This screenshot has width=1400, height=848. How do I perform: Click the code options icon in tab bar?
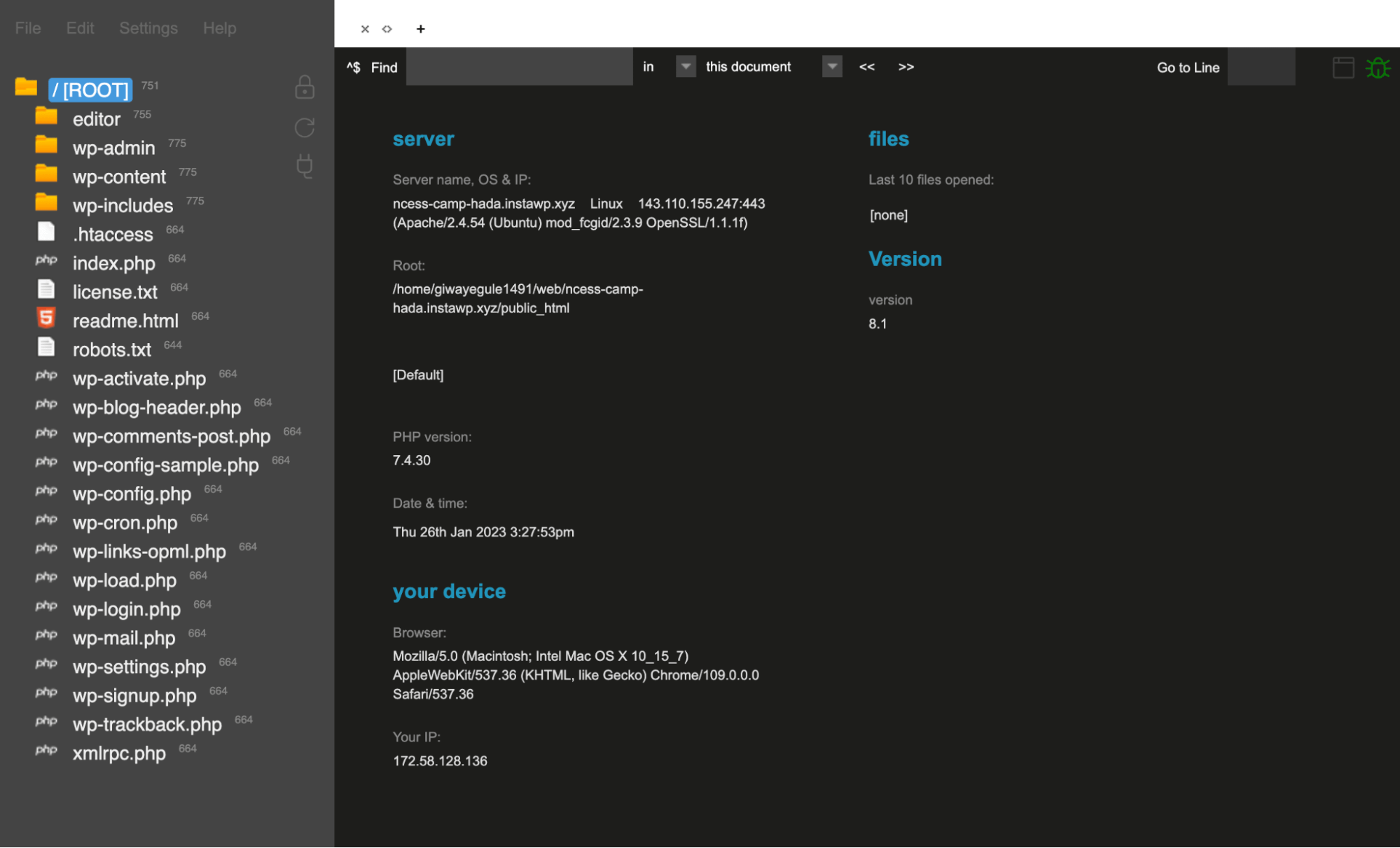click(387, 29)
